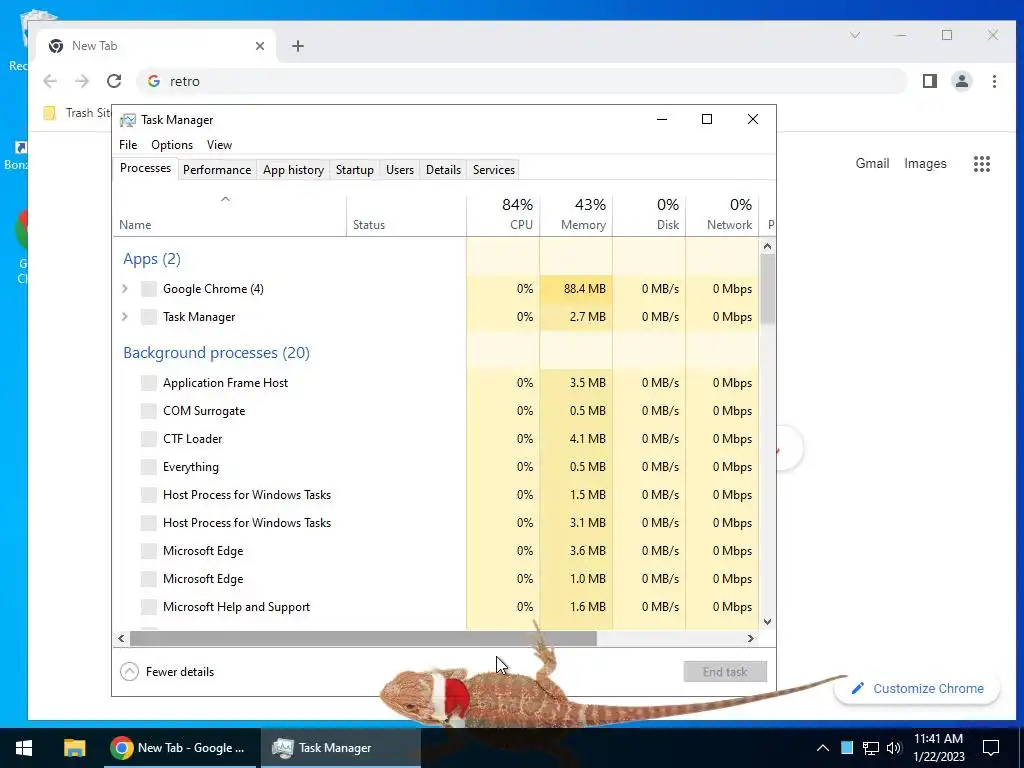This screenshot has width=1024, height=768.
Task: Expand the Task Manager process entry
Action: [x=125, y=317]
